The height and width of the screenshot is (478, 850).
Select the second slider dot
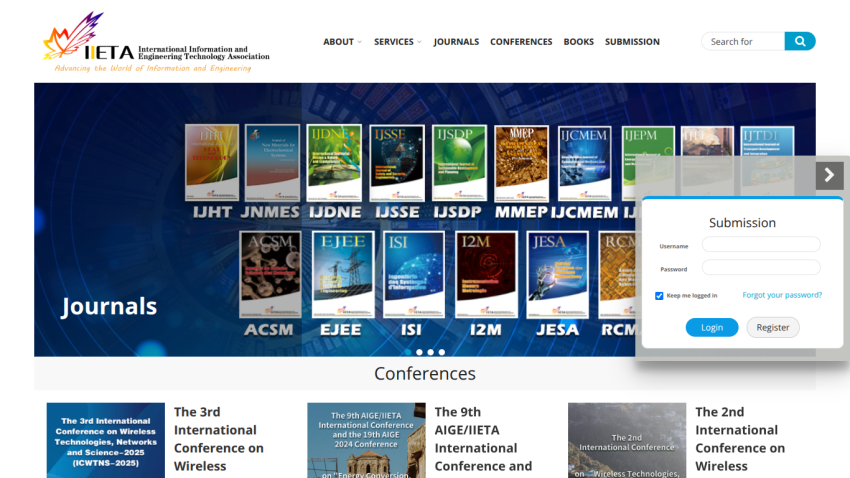419,352
